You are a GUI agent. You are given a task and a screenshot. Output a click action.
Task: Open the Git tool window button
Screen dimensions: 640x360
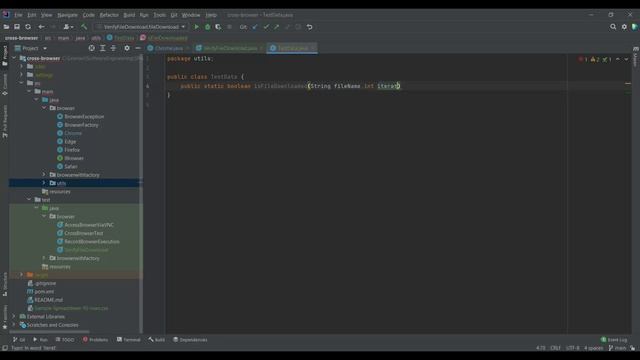click(x=19, y=340)
